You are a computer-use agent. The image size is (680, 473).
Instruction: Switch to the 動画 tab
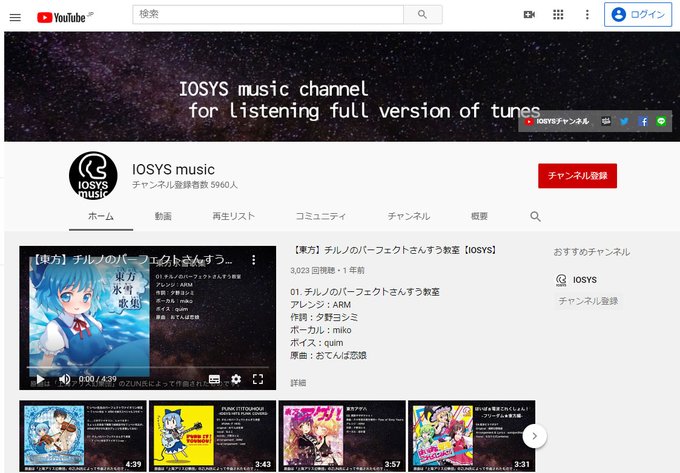(163, 216)
